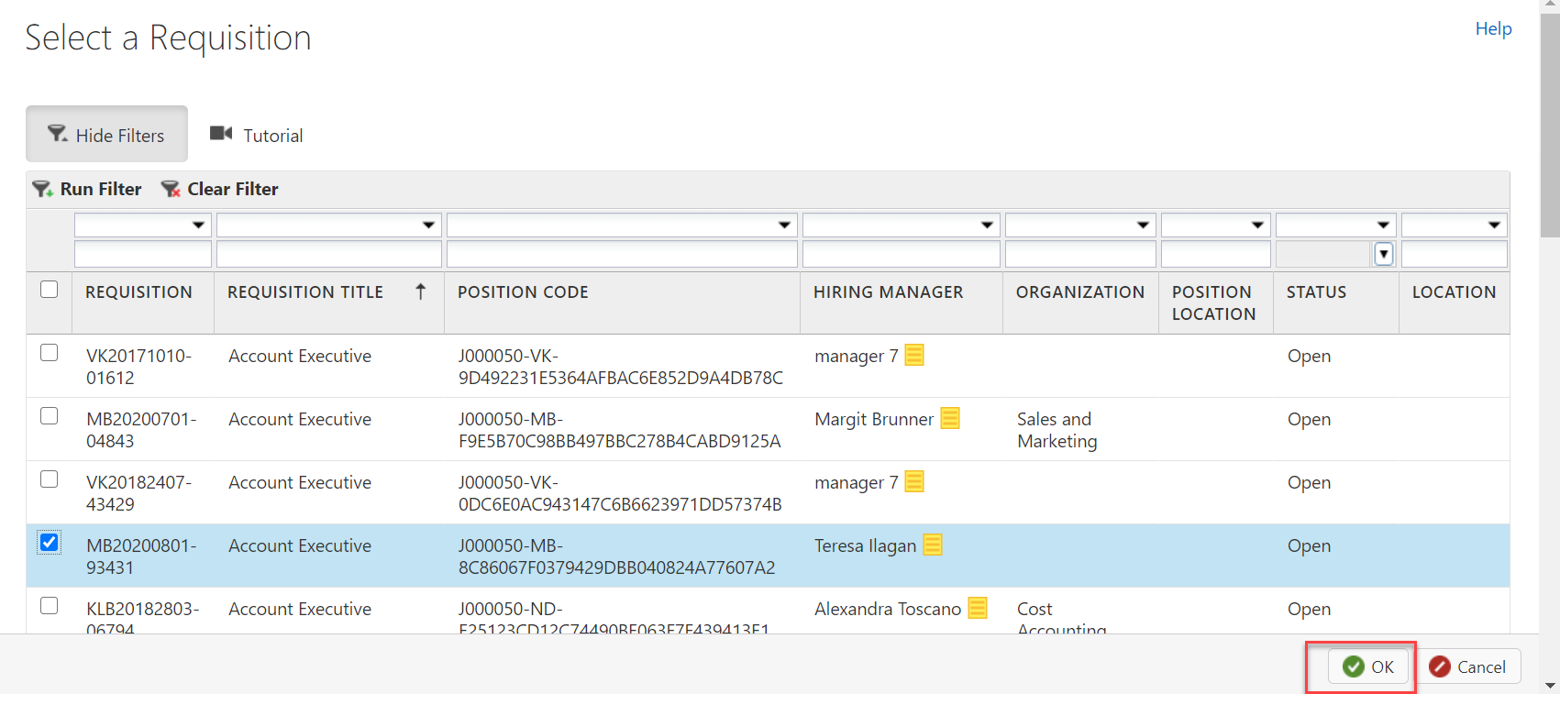Screen dimensions: 1561x701
Task: Click the Requisition Title filter text field
Action: (329, 254)
